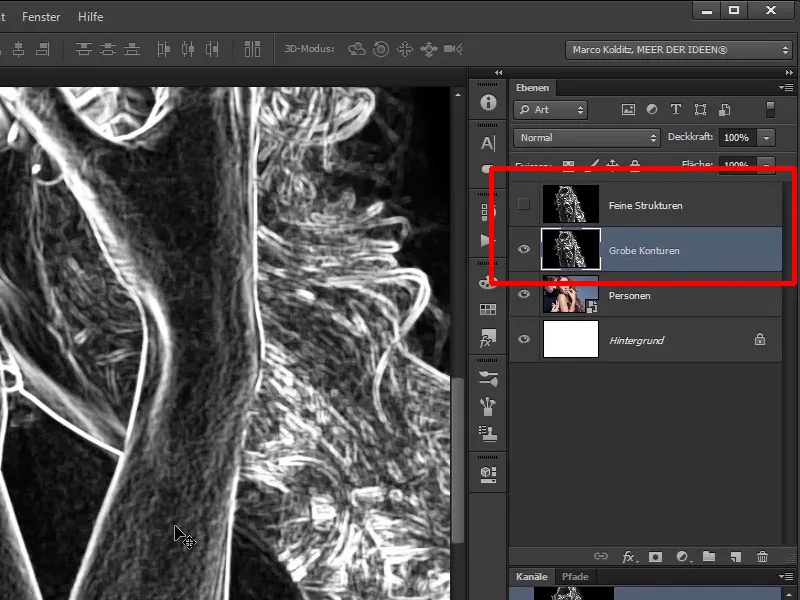Show the Feine Strukturen layer
800x600 pixels.
click(x=523, y=204)
